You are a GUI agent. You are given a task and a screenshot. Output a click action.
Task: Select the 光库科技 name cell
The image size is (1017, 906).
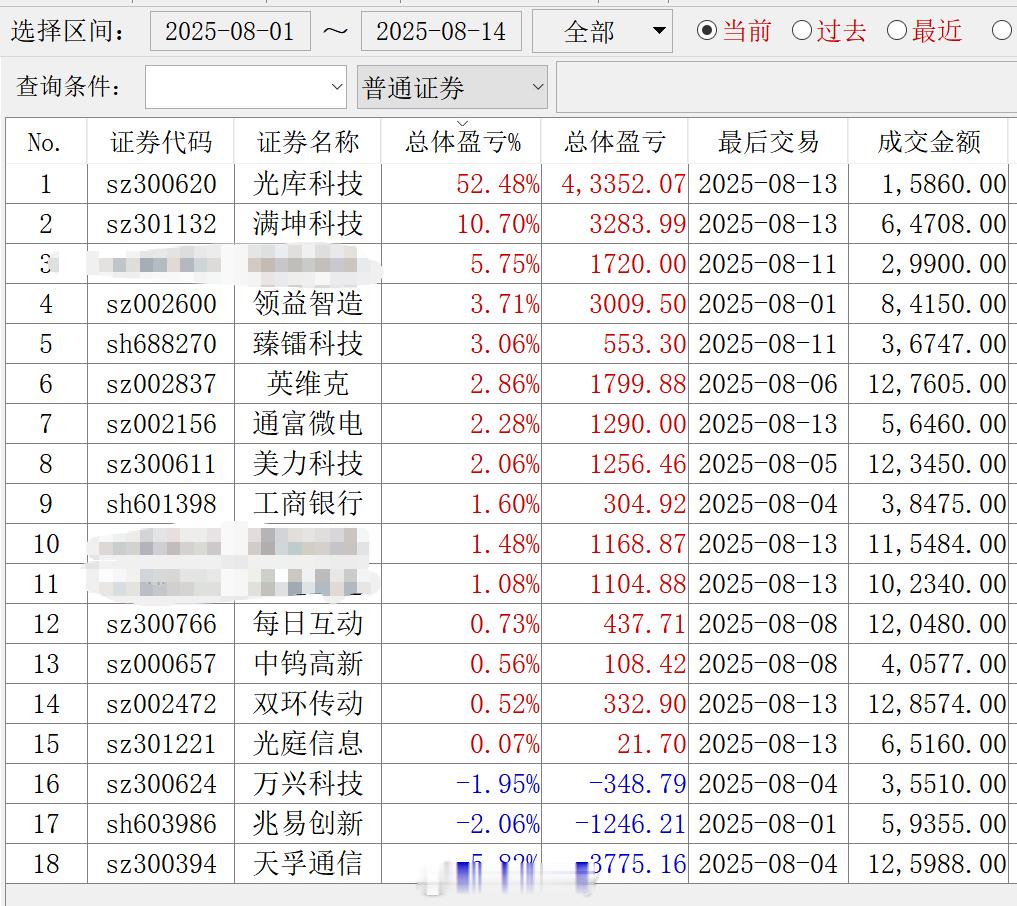[308, 184]
